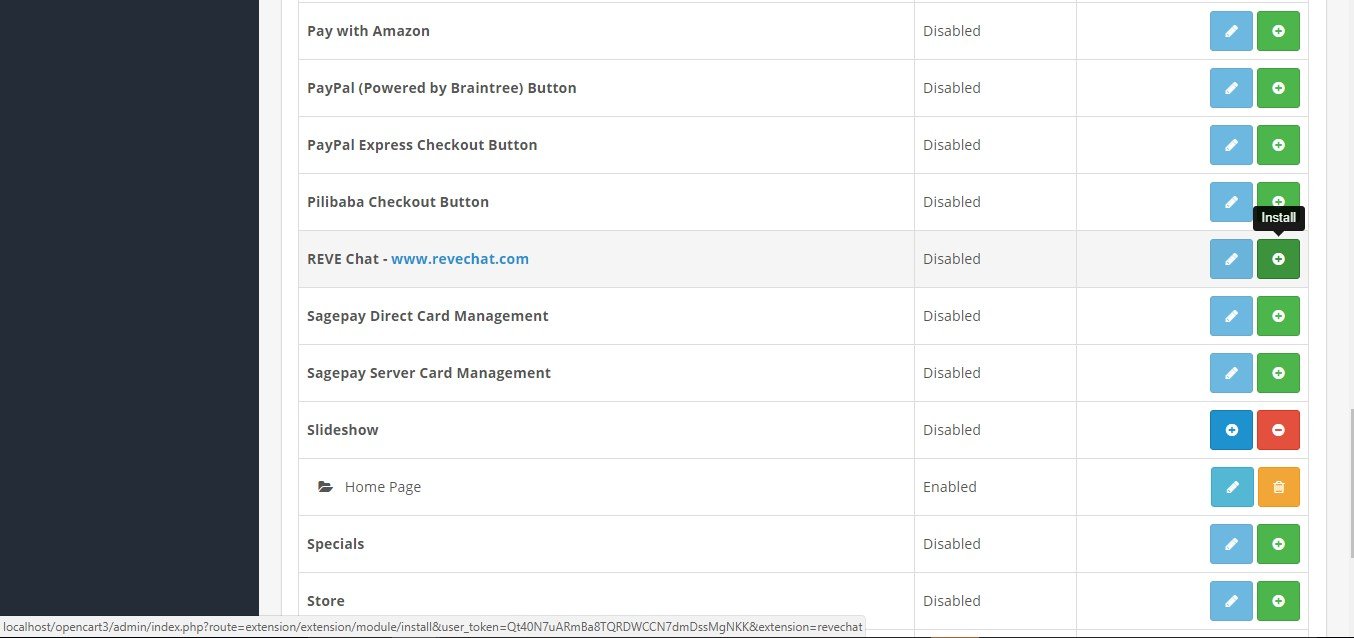The height and width of the screenshot is (638, 1354).
Task: Click the edit pencil for REVE Chat
Action: (x=1231, y=259)
